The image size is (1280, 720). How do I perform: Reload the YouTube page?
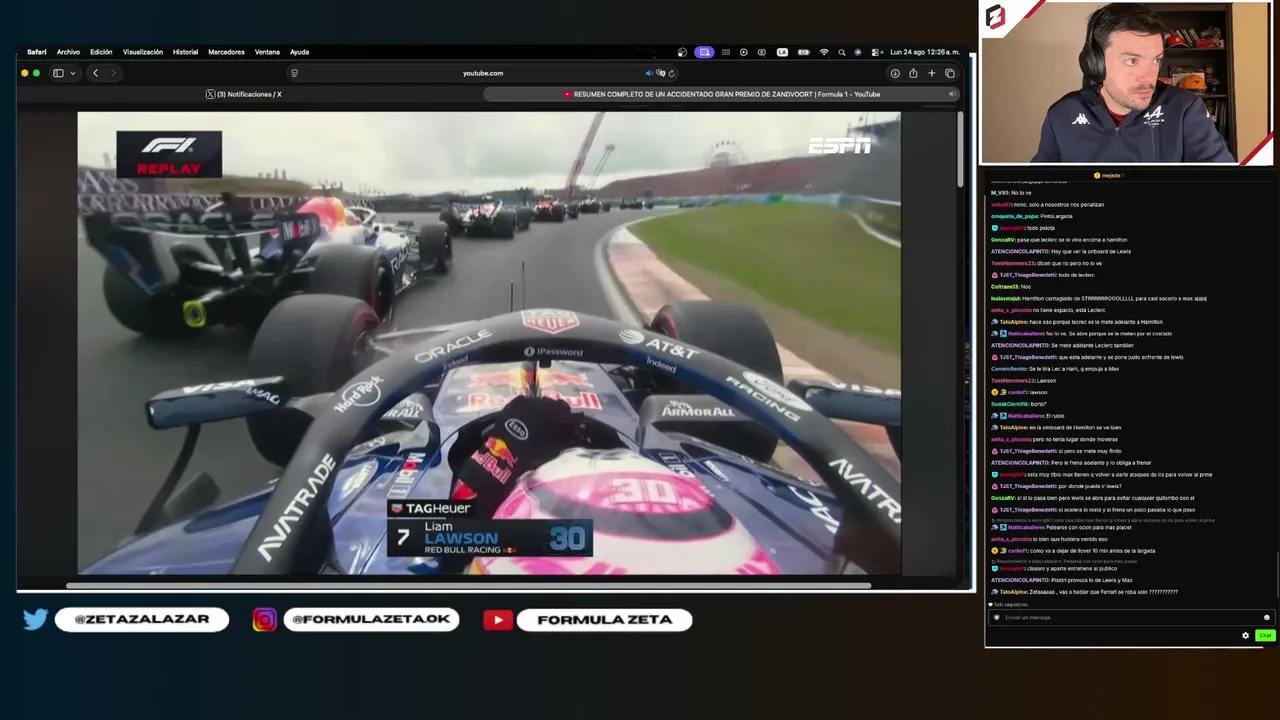coord(671,73)
